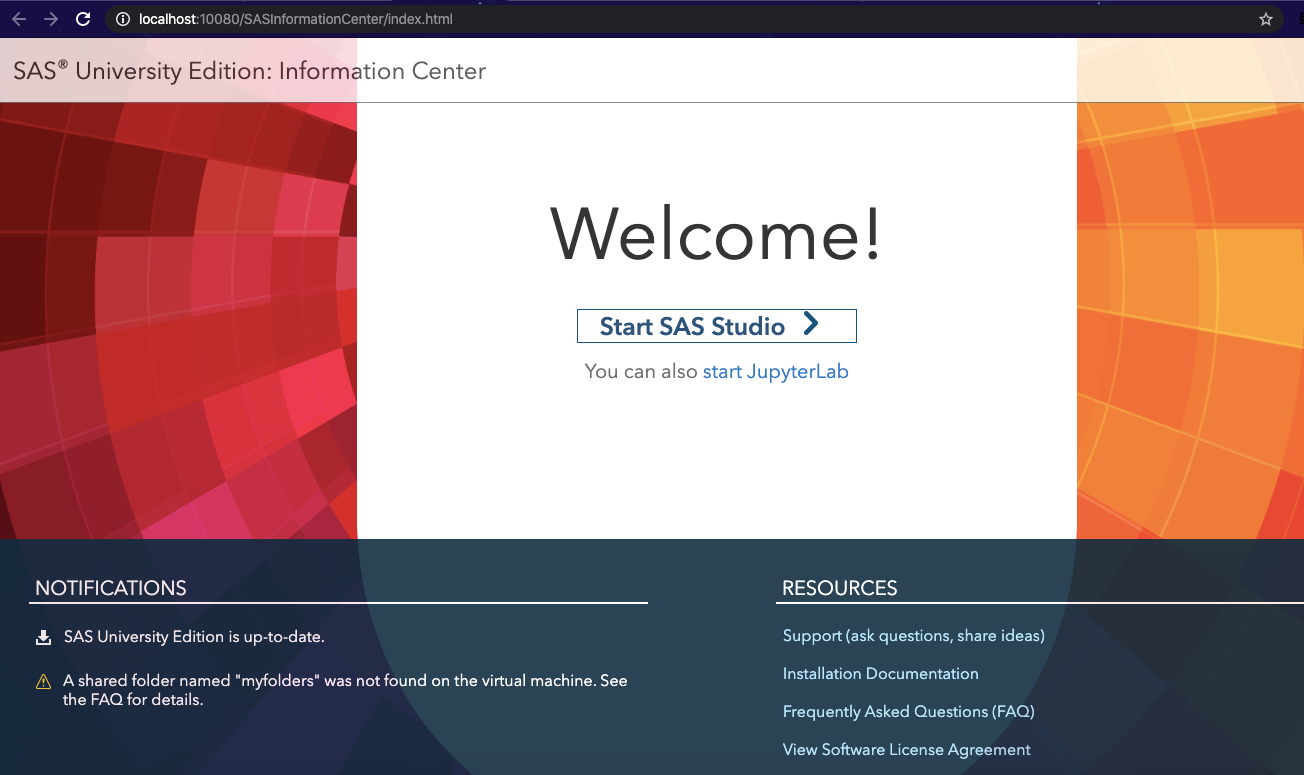Click the SAS University Edition header title
This screenshot has width=1304, height=775.
coord(250,71)
